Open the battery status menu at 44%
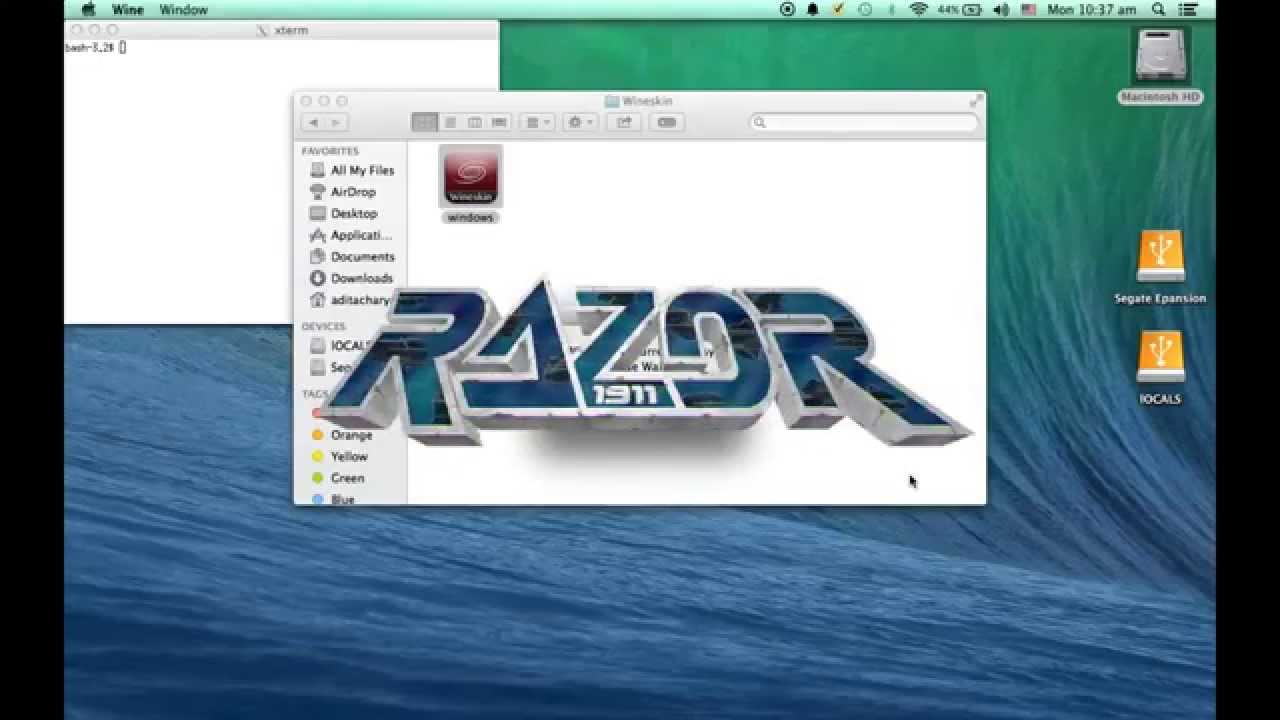The width and height of the screenshot is (1280, 720). pyautogui.click(x=961, y=9)
